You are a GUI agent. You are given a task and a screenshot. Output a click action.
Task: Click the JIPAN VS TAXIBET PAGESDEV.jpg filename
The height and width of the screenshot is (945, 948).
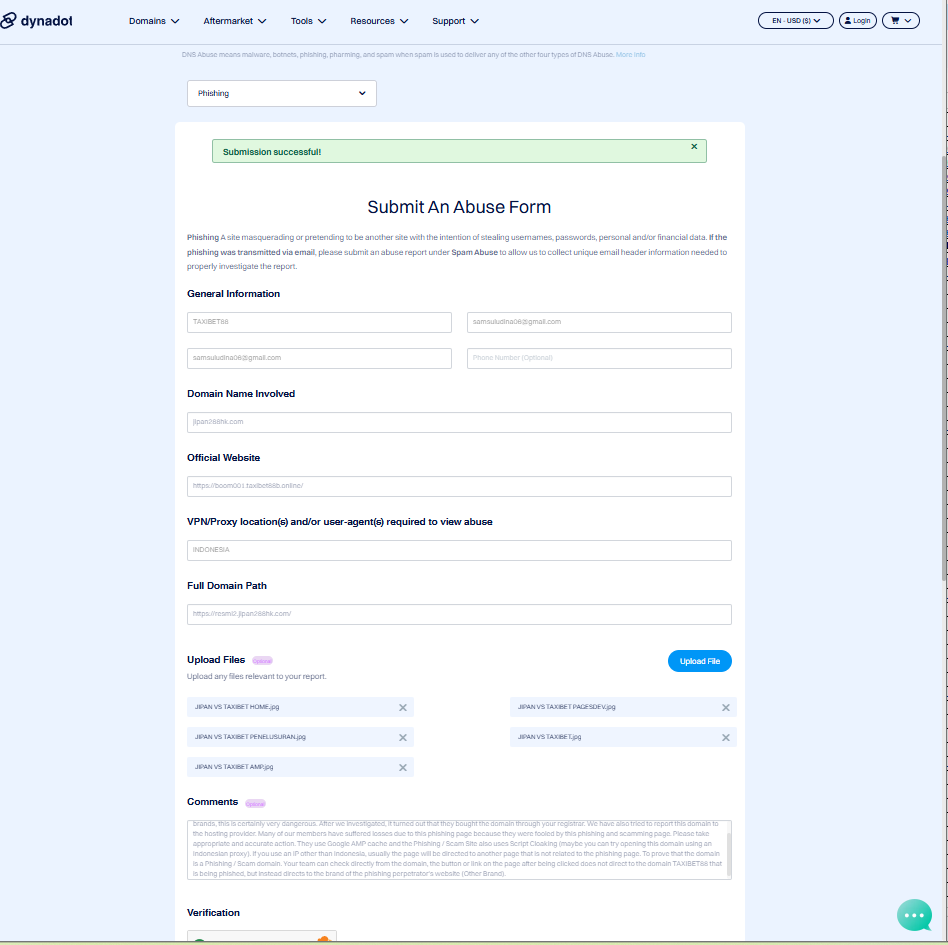click(567, 707)
